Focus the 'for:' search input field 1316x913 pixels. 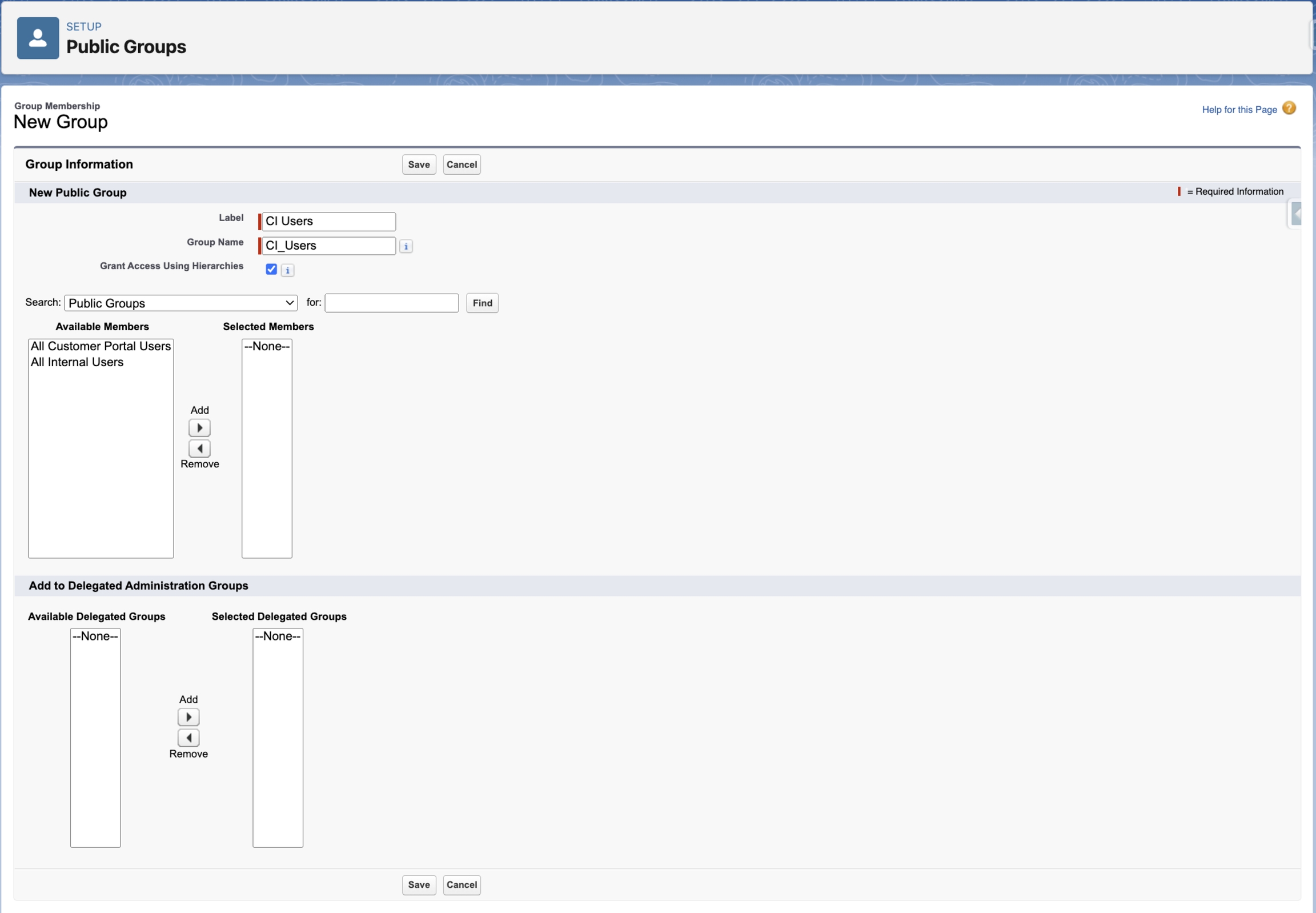click(391, 303)
